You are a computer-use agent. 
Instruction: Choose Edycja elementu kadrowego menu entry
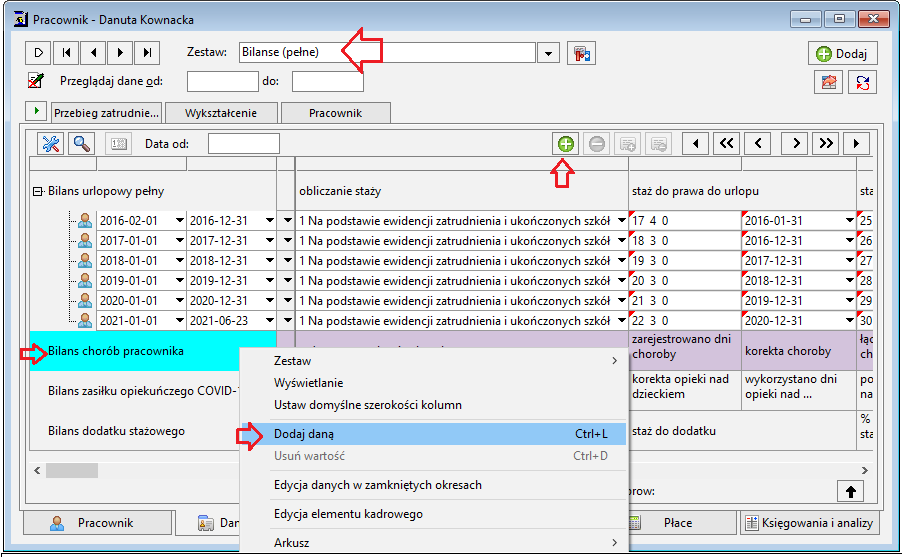(433, 514)
